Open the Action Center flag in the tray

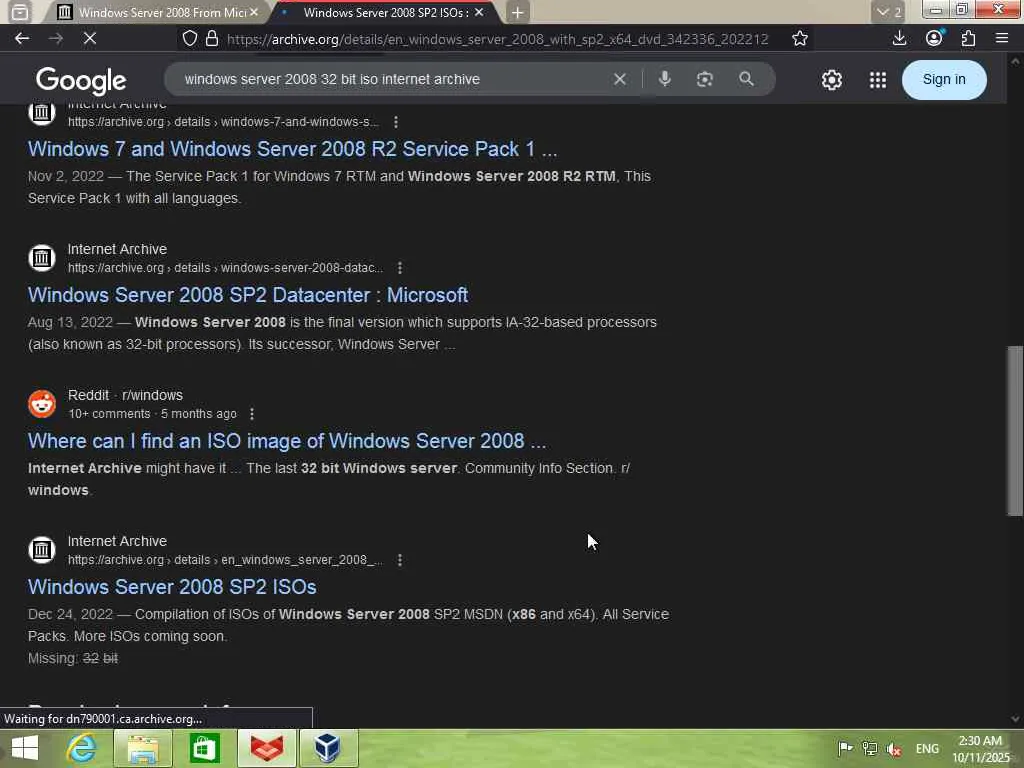pos(845,748)
